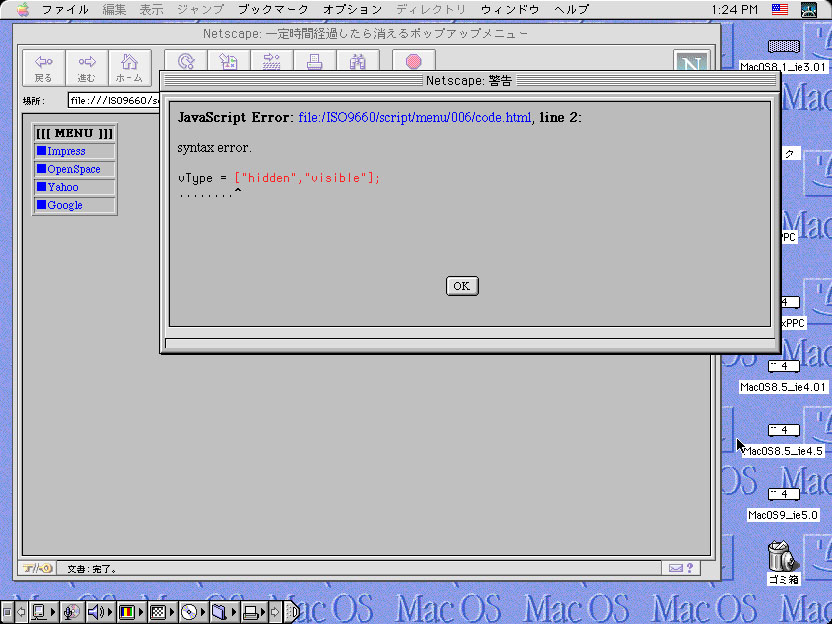Open the computer network control strip module
This screenshot has width=832, height=624.
pyautogui.click(x=43, y=612)
